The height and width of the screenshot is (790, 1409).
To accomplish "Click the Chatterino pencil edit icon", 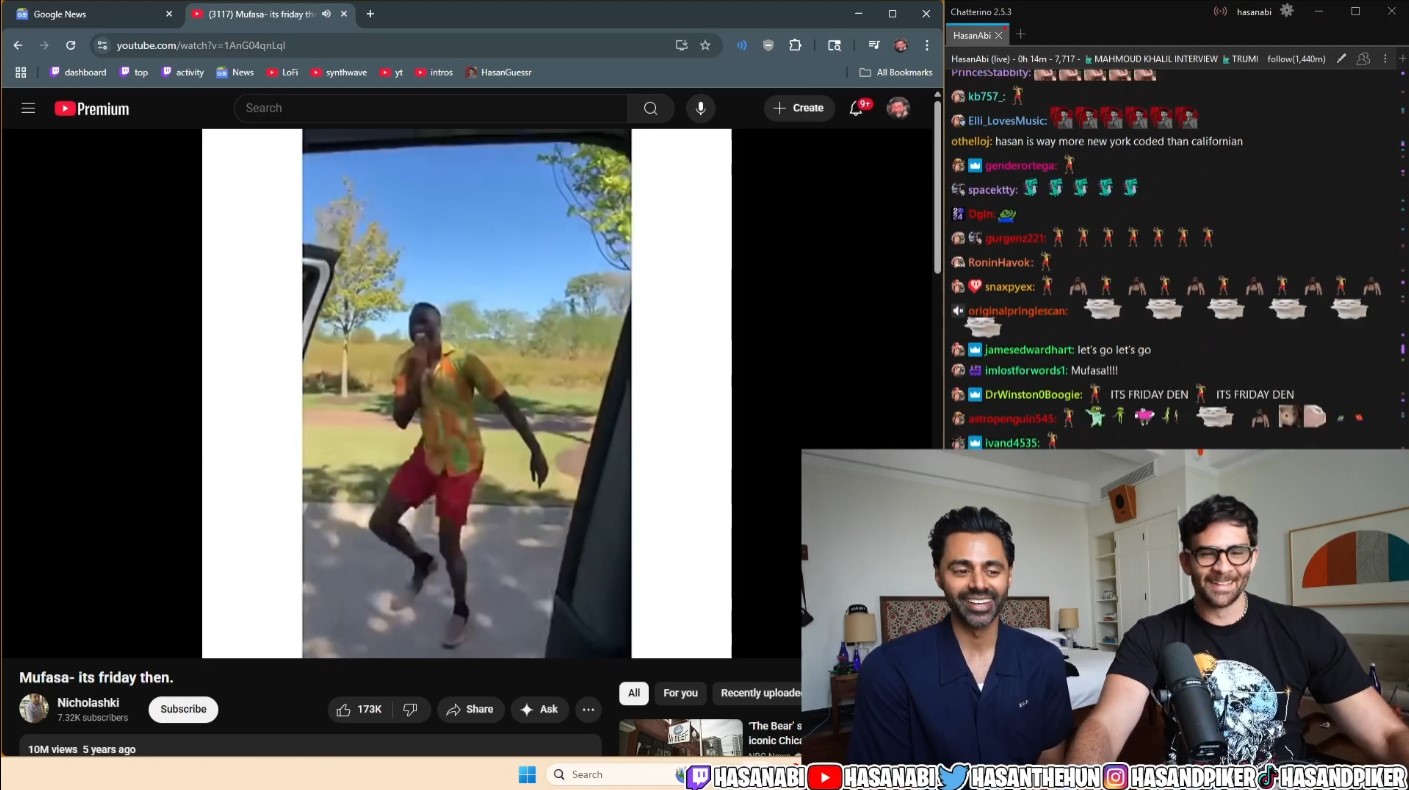I will (x=1341, y=59).
